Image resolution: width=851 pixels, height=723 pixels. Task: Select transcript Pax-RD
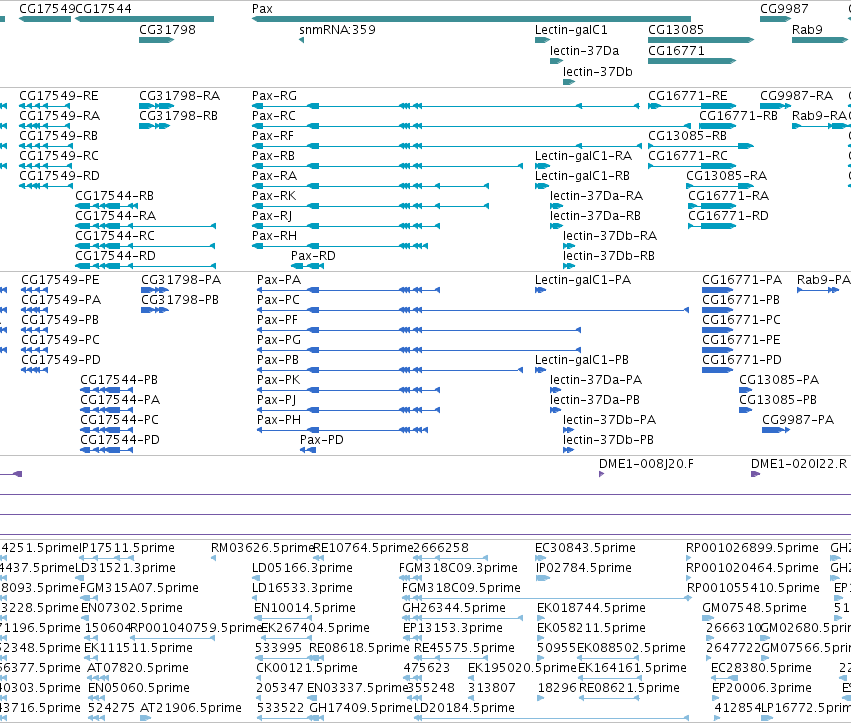coord(307,266)
